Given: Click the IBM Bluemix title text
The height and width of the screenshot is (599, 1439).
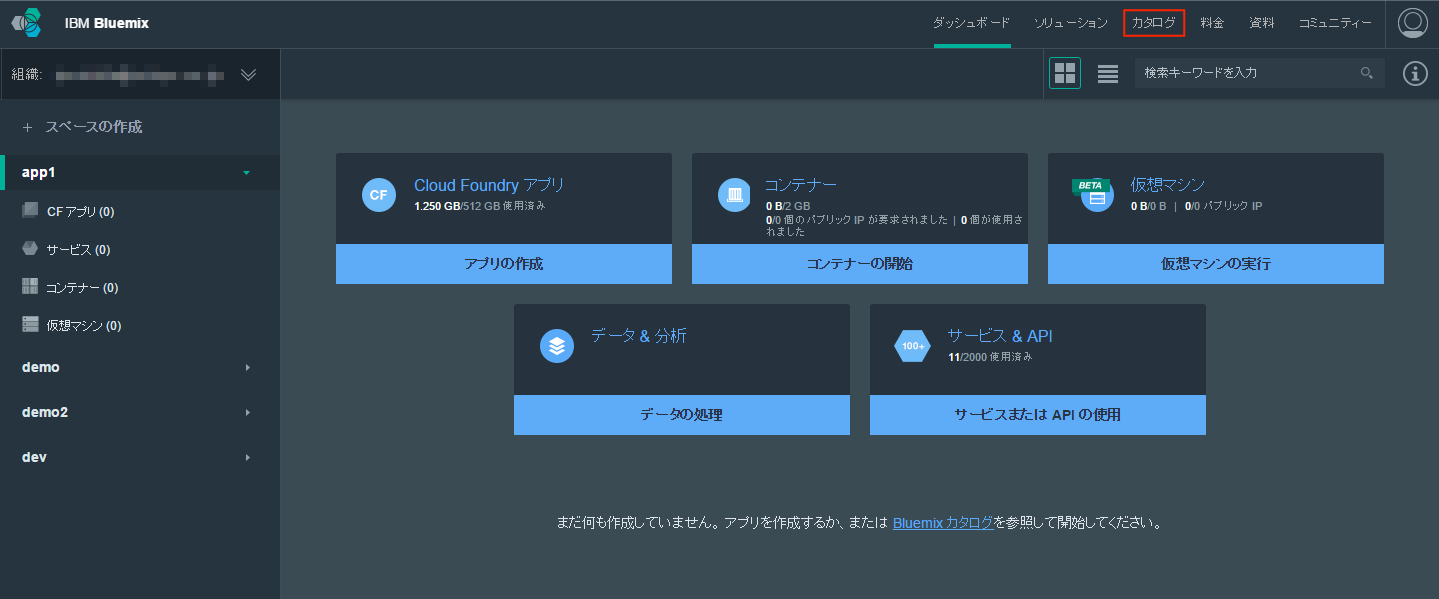Looking at the screenshot, I should [x=107, y=23].
